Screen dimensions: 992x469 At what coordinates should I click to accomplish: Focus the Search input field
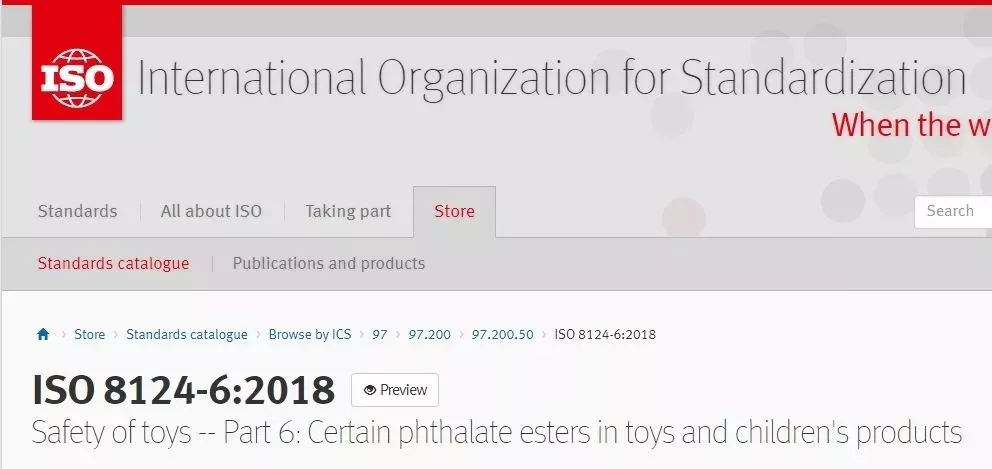click(x=953, y=211)
